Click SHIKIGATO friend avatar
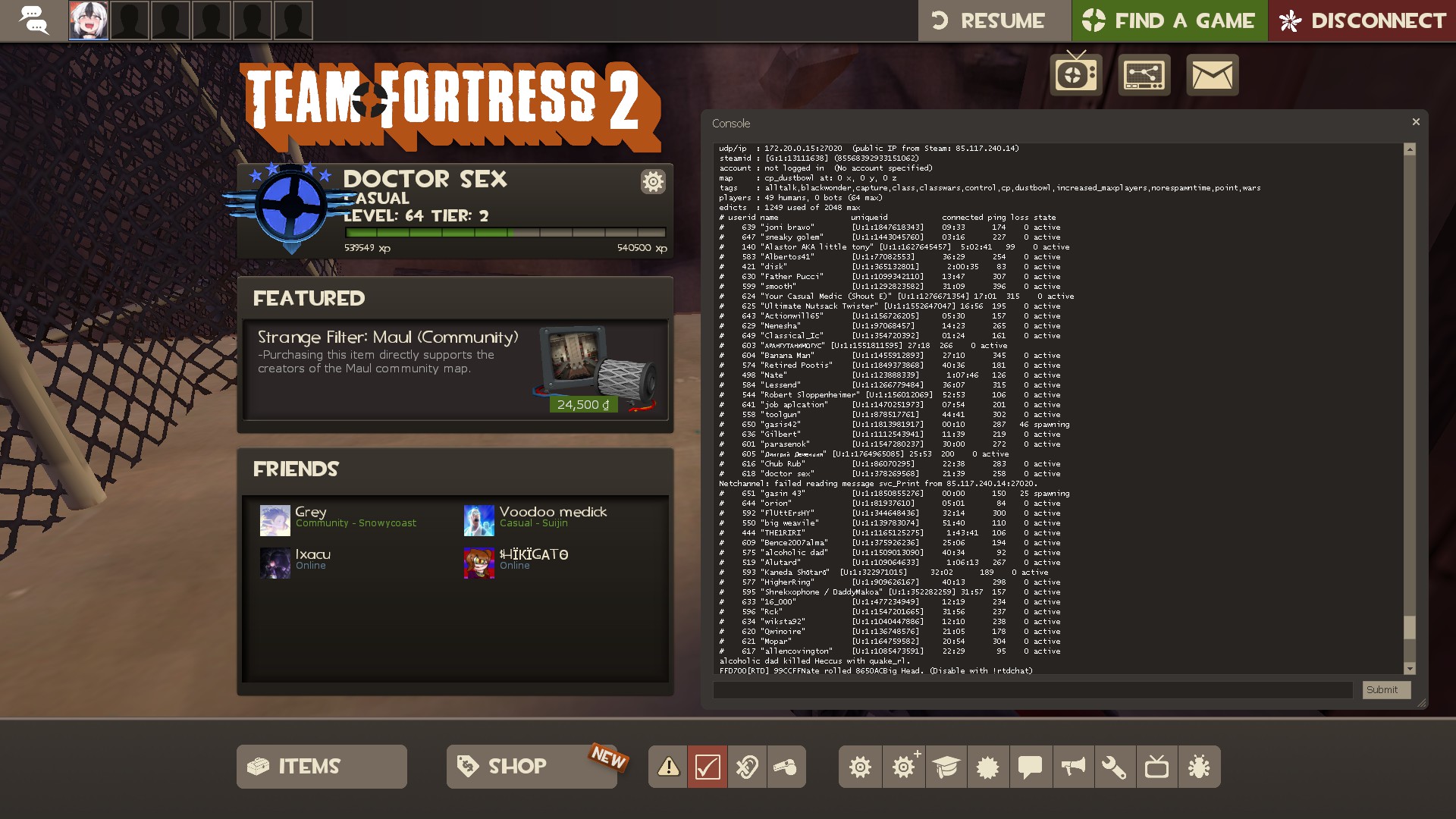This screenshot has width=1456, height=819. 479,563
